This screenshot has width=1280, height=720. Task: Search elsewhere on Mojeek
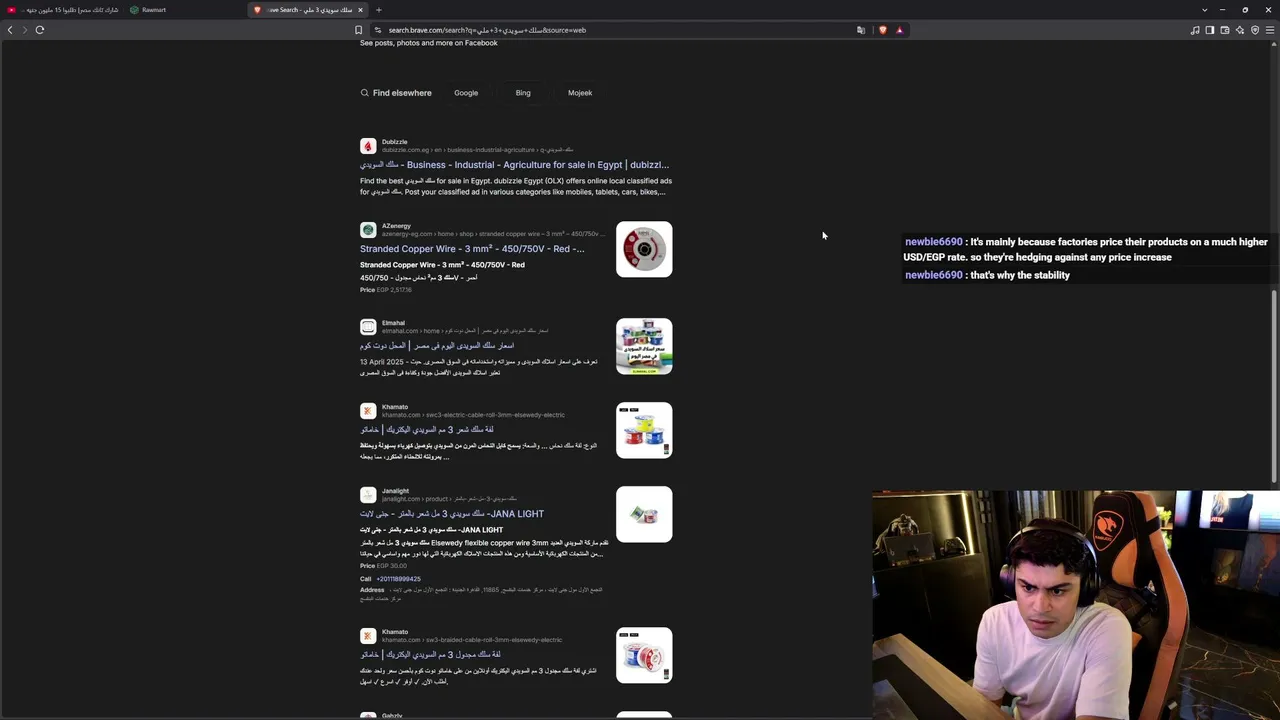coord(580,93)
